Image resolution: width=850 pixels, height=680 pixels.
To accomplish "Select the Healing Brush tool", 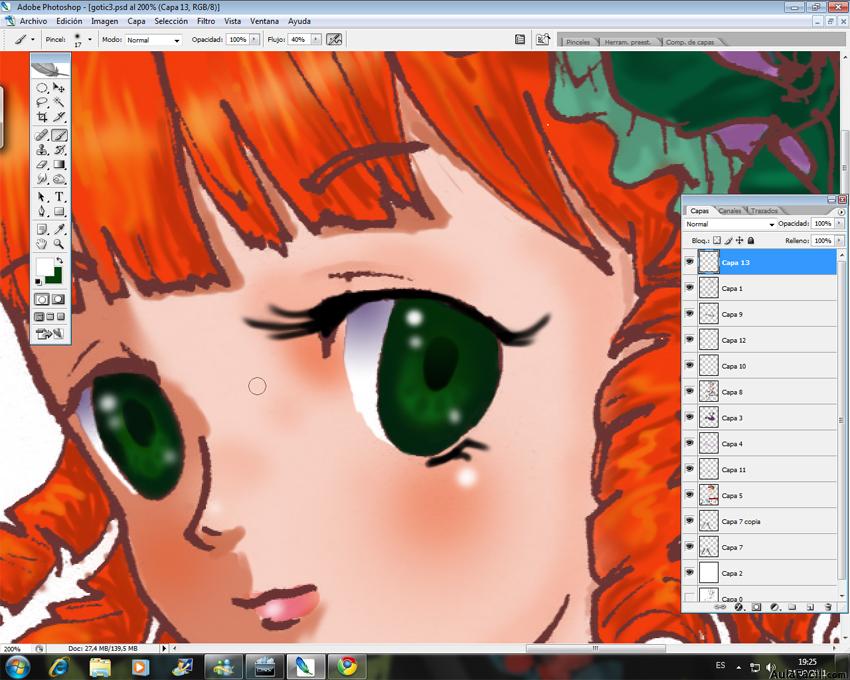I will [x=42, y=135].
